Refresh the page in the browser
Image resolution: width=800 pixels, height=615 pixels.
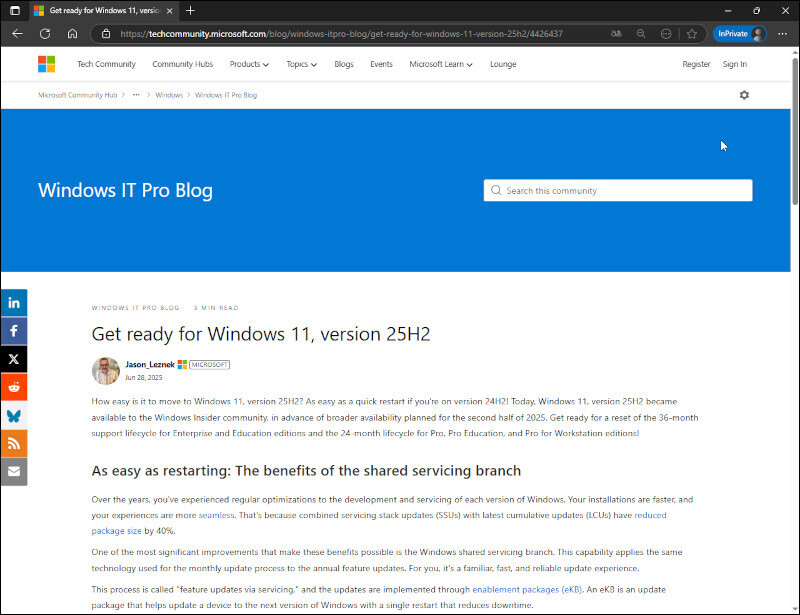coord(45,33)
